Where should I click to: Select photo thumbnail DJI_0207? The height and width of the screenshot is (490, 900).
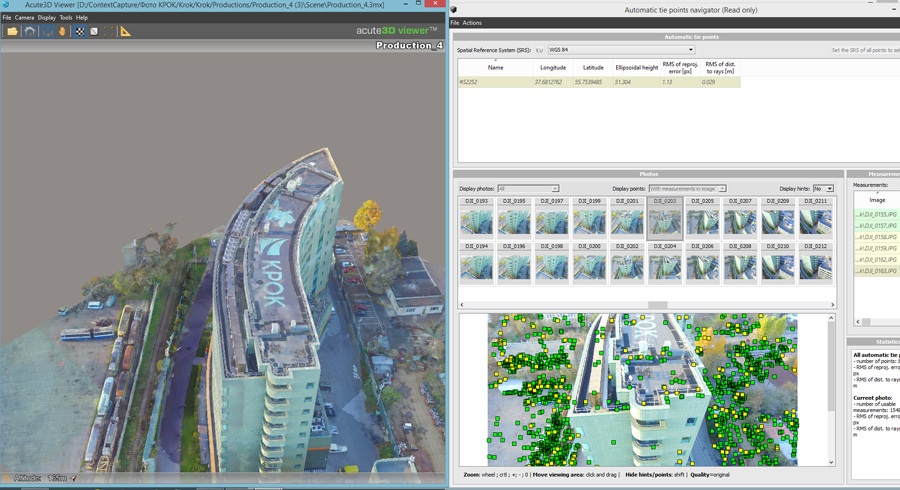[x=740, y=217]
